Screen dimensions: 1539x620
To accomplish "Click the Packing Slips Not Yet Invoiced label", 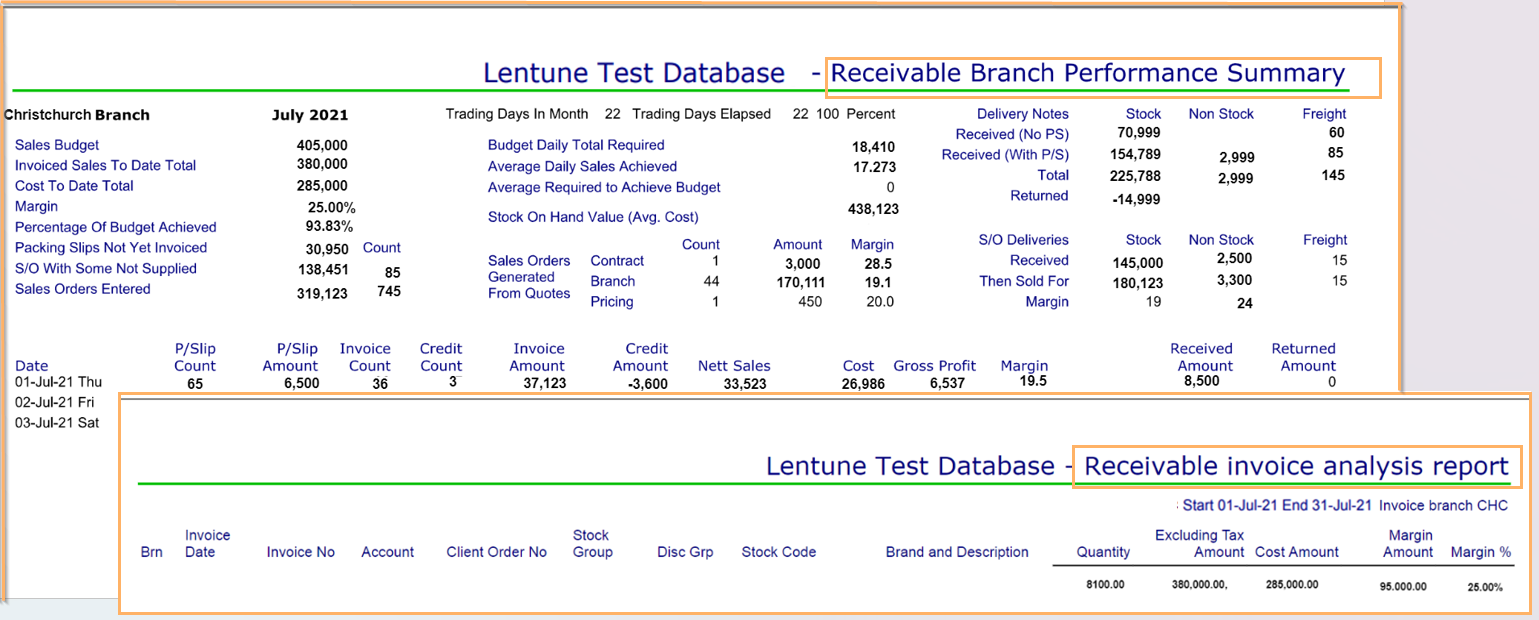I will tap(110, 247).
